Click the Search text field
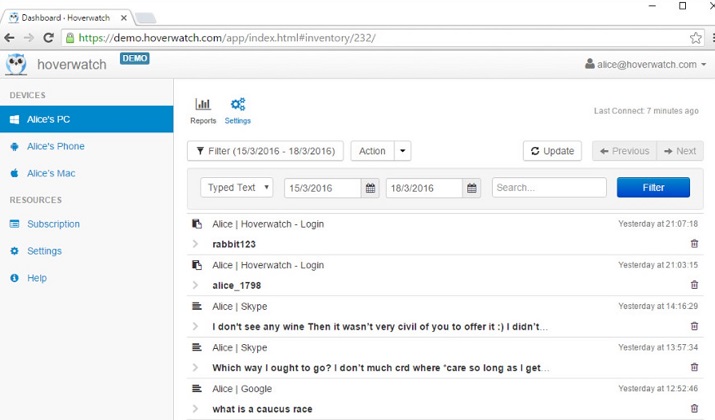This screenshot has height=420, width=715. [549, 187]
